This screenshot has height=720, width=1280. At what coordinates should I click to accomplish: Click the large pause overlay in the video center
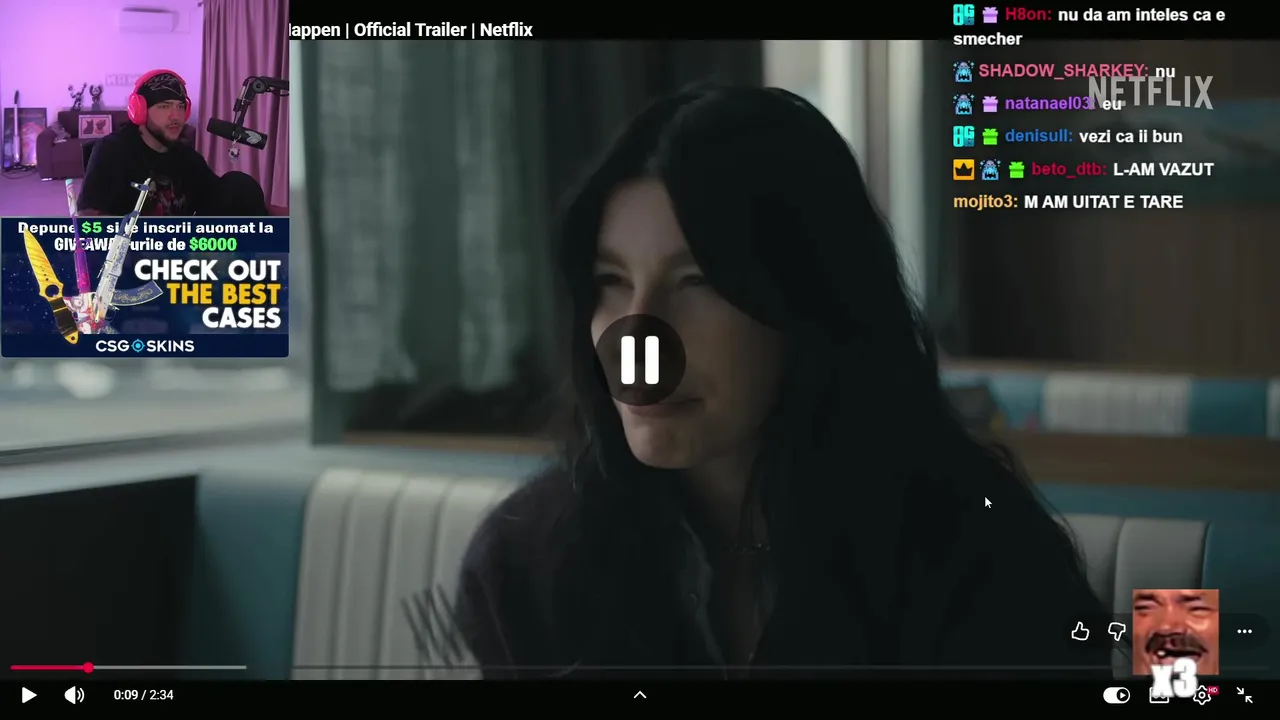640,360
